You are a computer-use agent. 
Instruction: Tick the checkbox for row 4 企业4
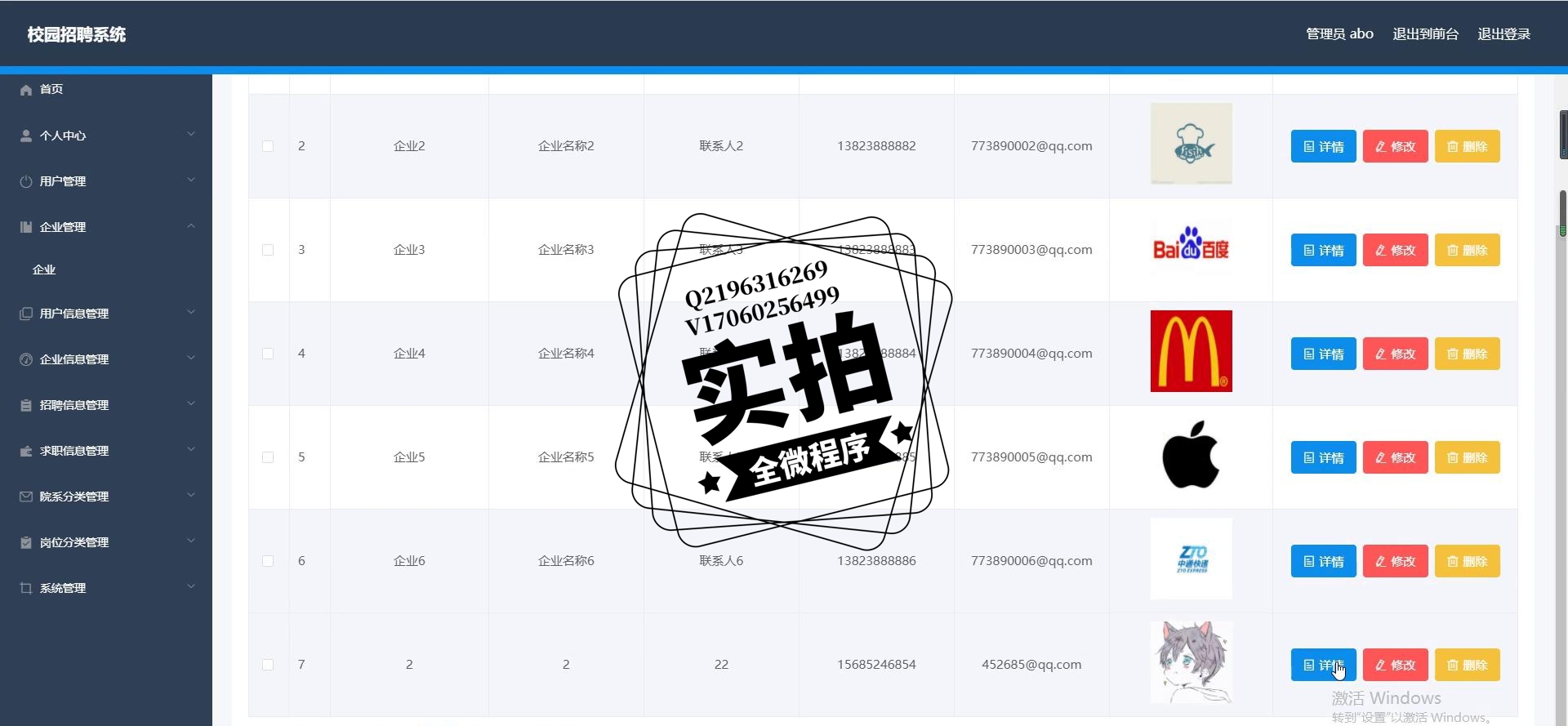(x=268, y=354)
